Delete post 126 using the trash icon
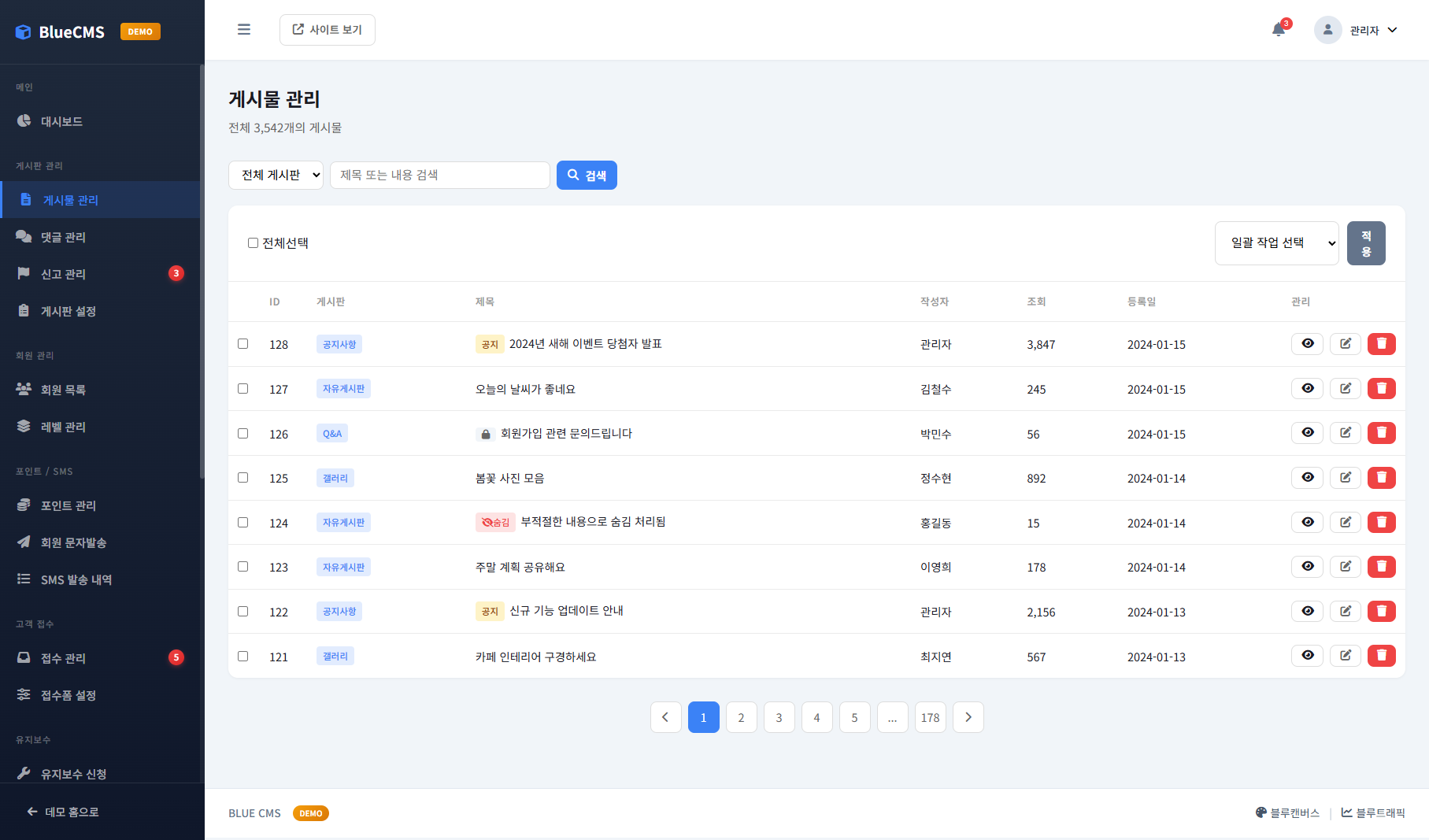1429x840 pixels. click(1382, 432)
